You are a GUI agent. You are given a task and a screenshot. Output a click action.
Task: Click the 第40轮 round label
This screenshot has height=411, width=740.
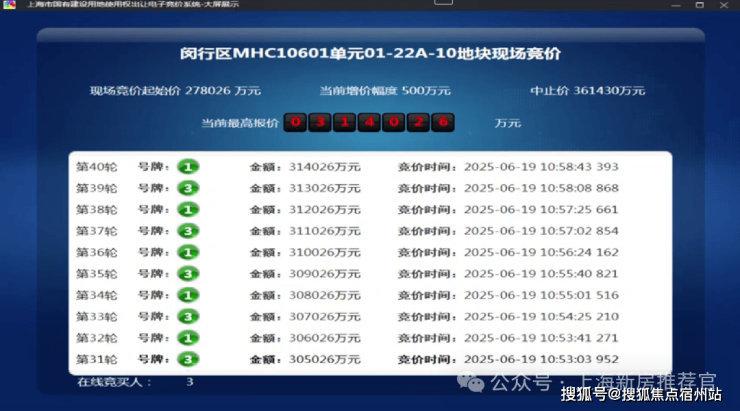click(96, 167)
